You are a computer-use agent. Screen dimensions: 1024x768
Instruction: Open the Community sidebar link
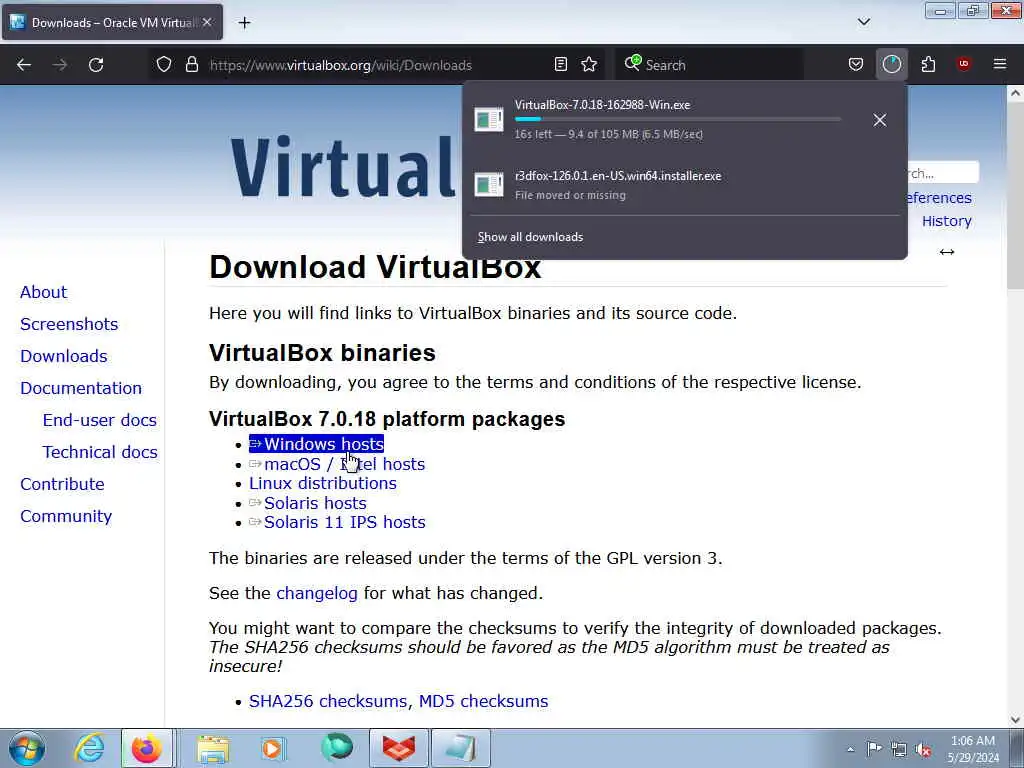point(66,516)
